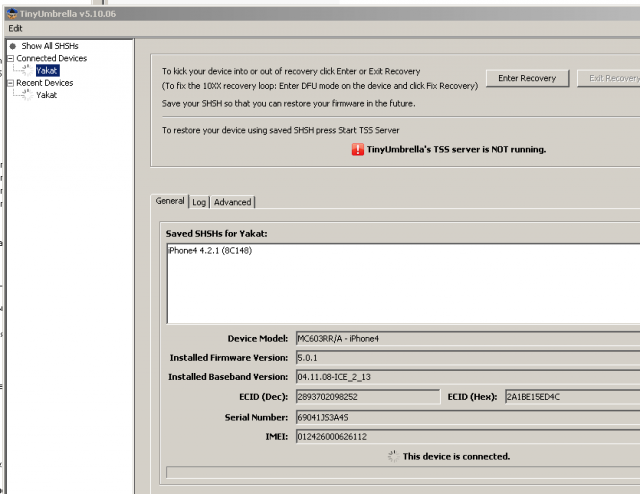Viewport: 640px width, 494px height.
Task: Click the ECID (Hex) field
Action: tap(572, 396)
